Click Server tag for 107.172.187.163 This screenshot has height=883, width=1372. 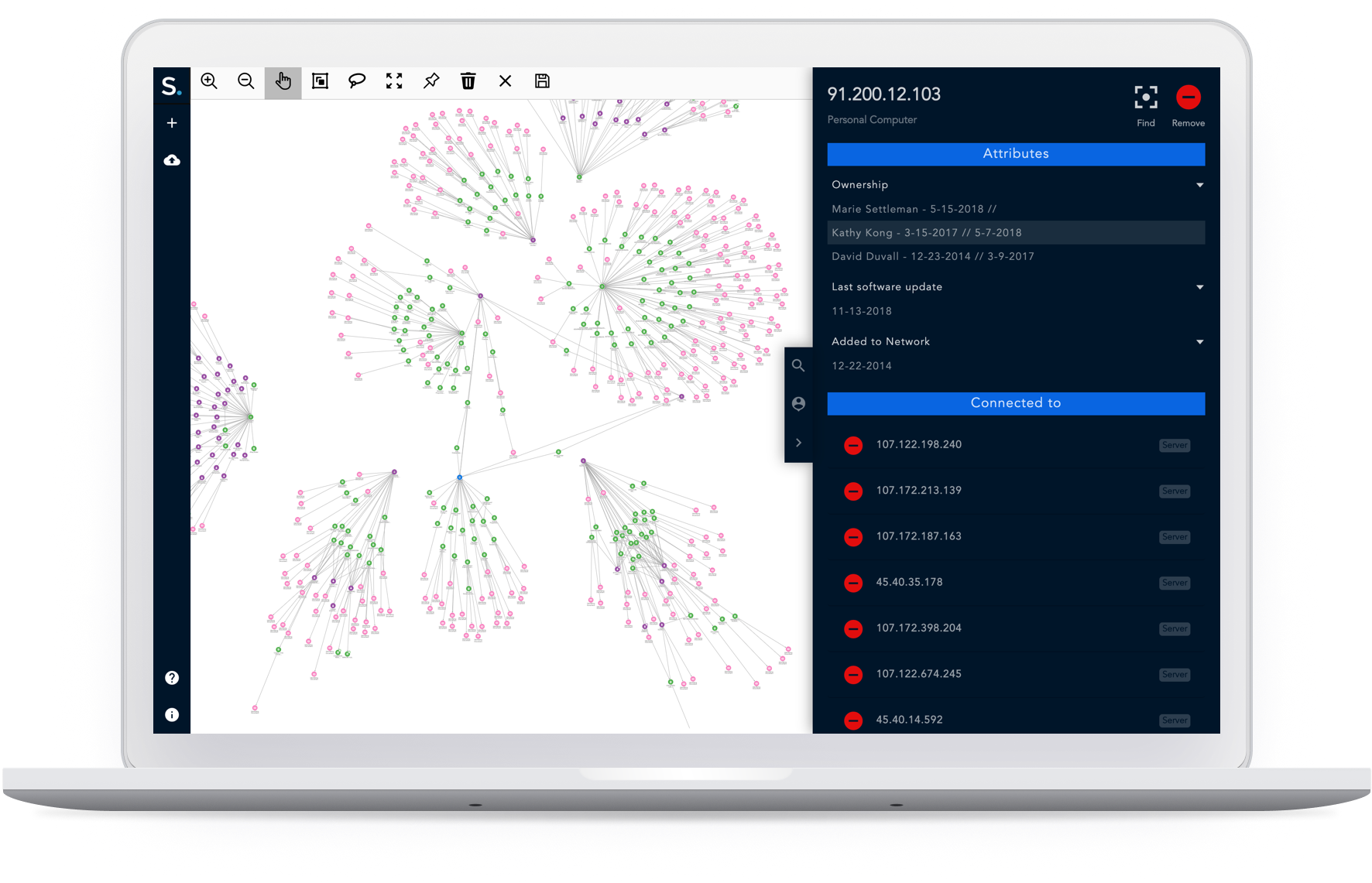point(1175,537)
